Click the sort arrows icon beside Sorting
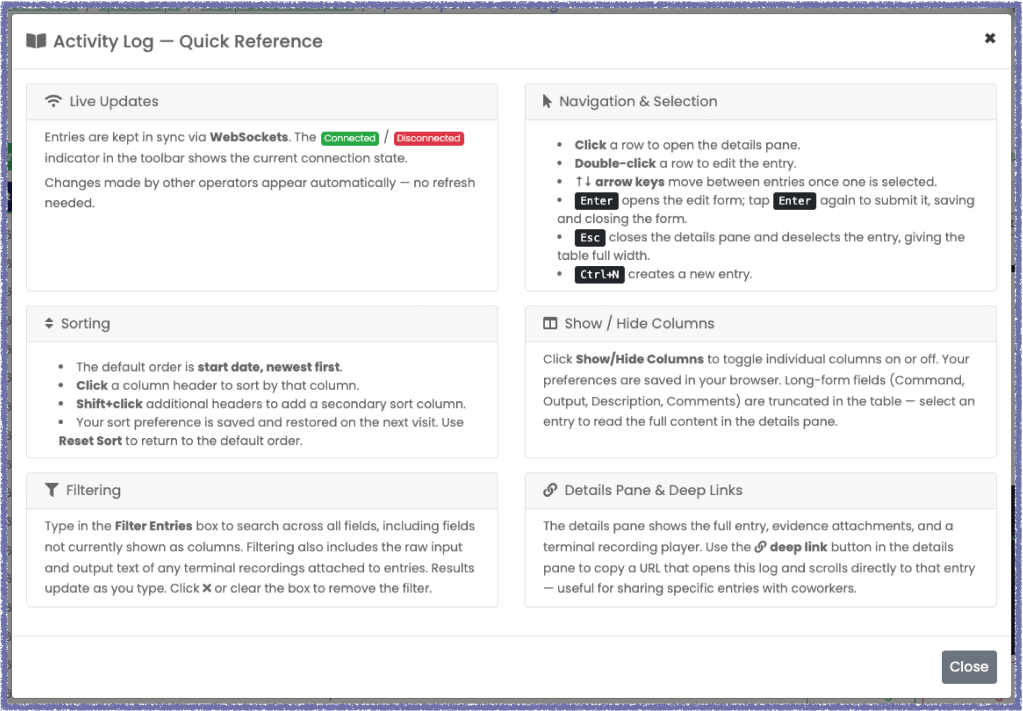The width and height of the screenshot is (1023, 711). [x=49, y=324]
